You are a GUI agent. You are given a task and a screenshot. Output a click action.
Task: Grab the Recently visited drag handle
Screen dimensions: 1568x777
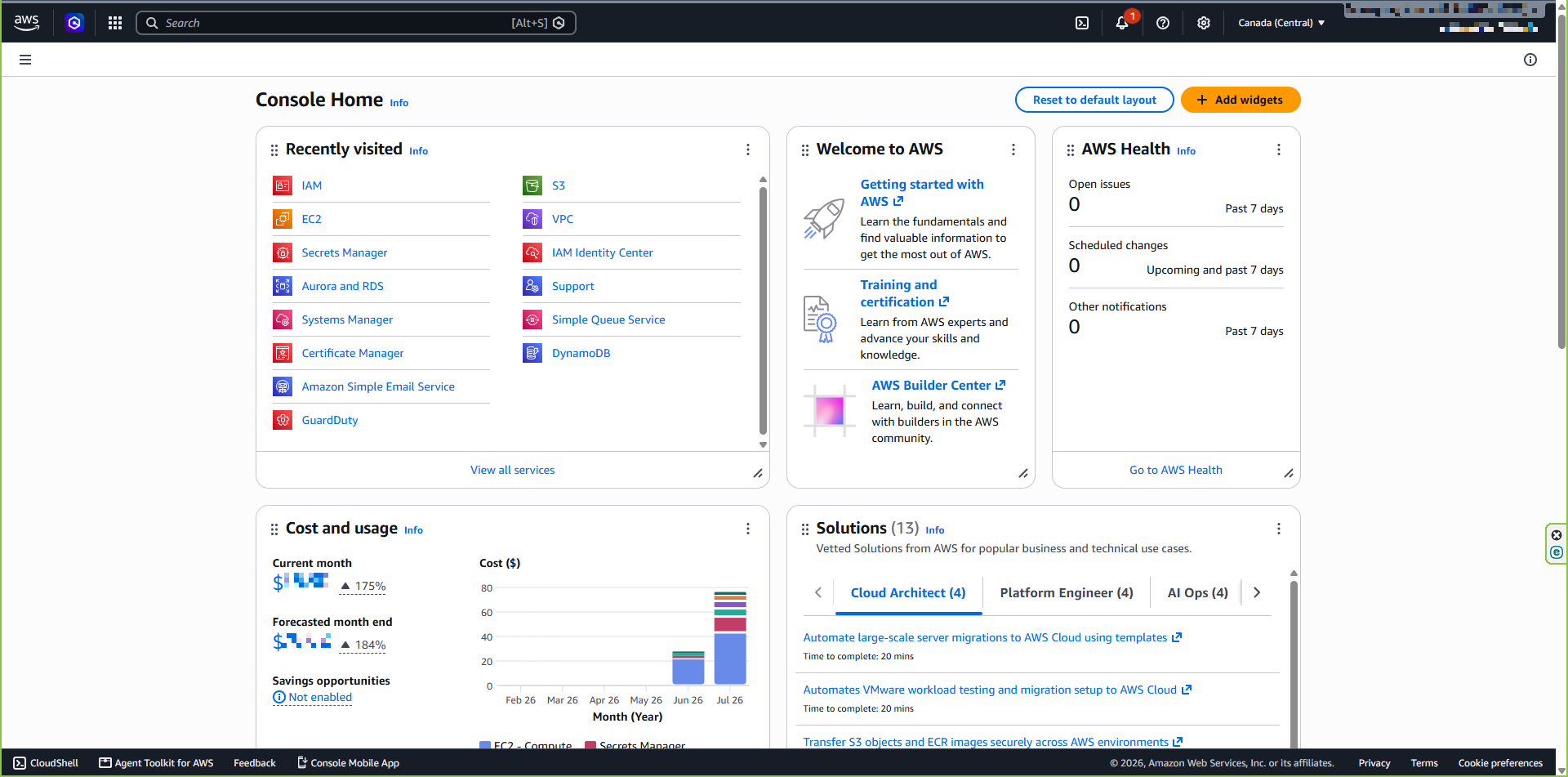click(274, 150)
